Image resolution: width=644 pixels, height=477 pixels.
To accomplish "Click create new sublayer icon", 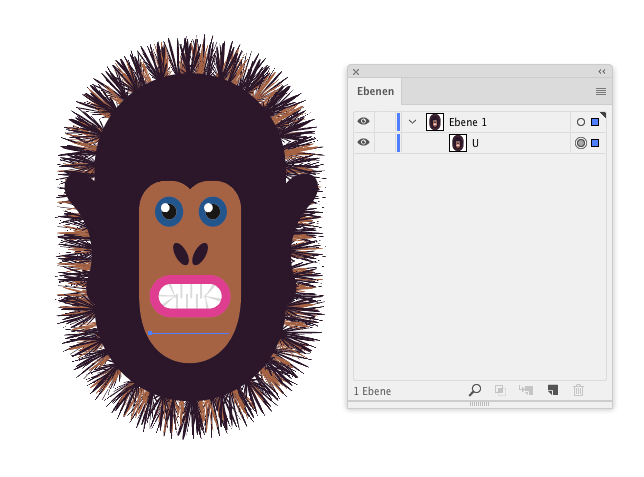I will coord(526,390).
